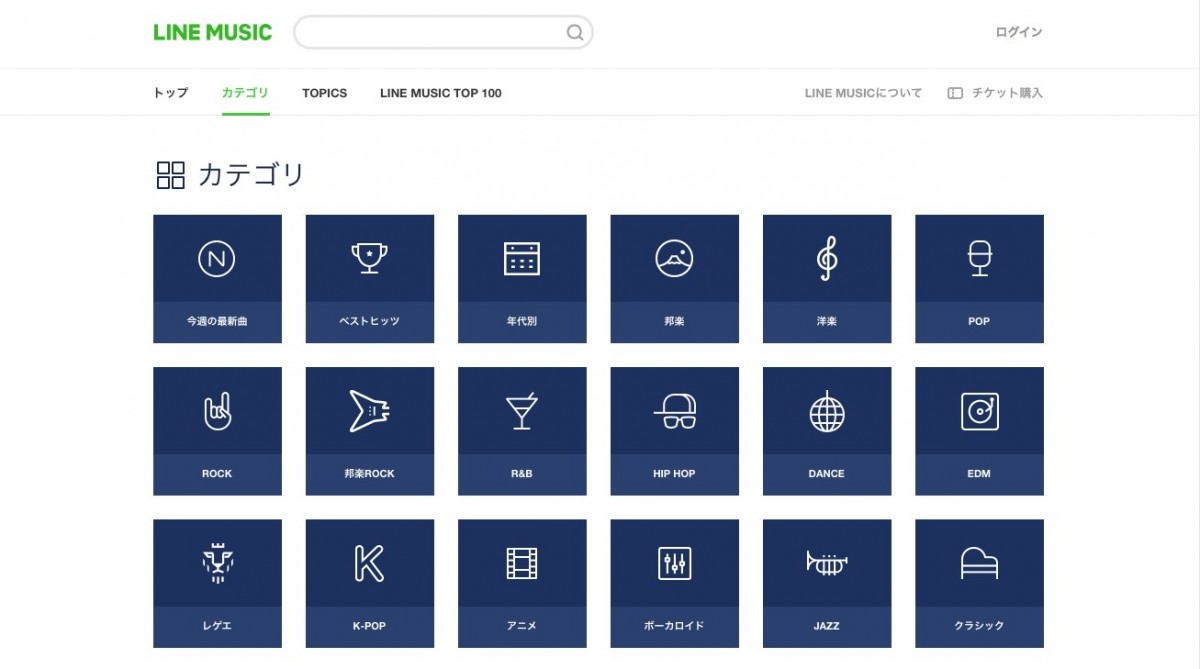Click the ticket icon beside チケット購入
This screenshot has height=669, width=1200.
(955, 93)
